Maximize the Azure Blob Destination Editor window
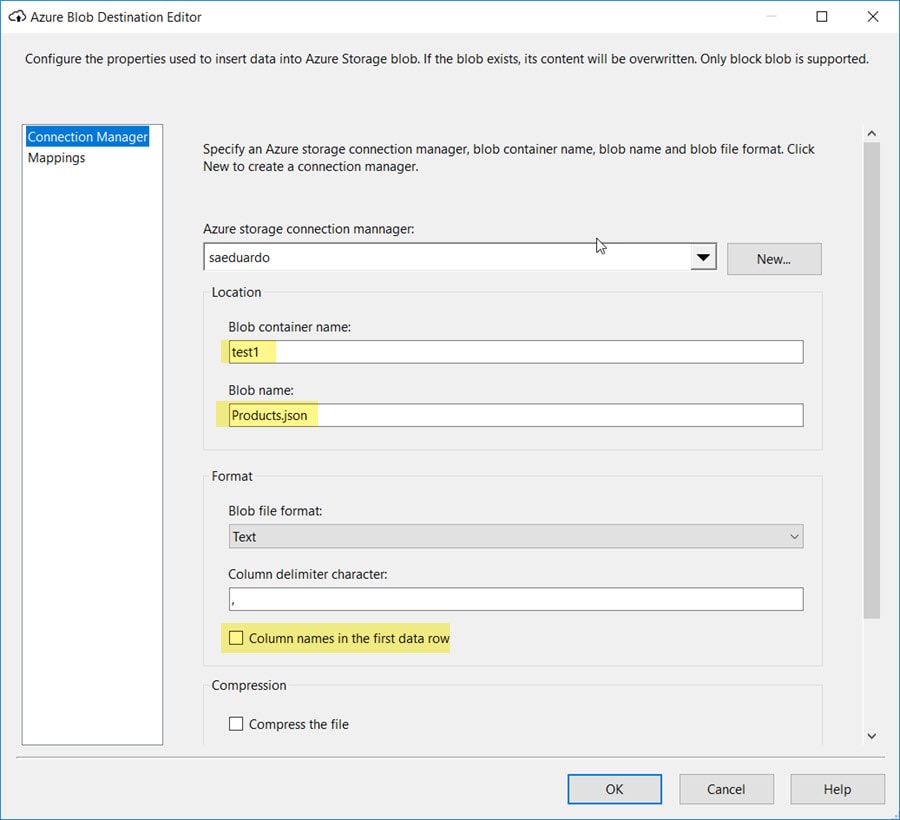Image resolution: width=900 pixels, height=820 pixels. tap(822, 17)
